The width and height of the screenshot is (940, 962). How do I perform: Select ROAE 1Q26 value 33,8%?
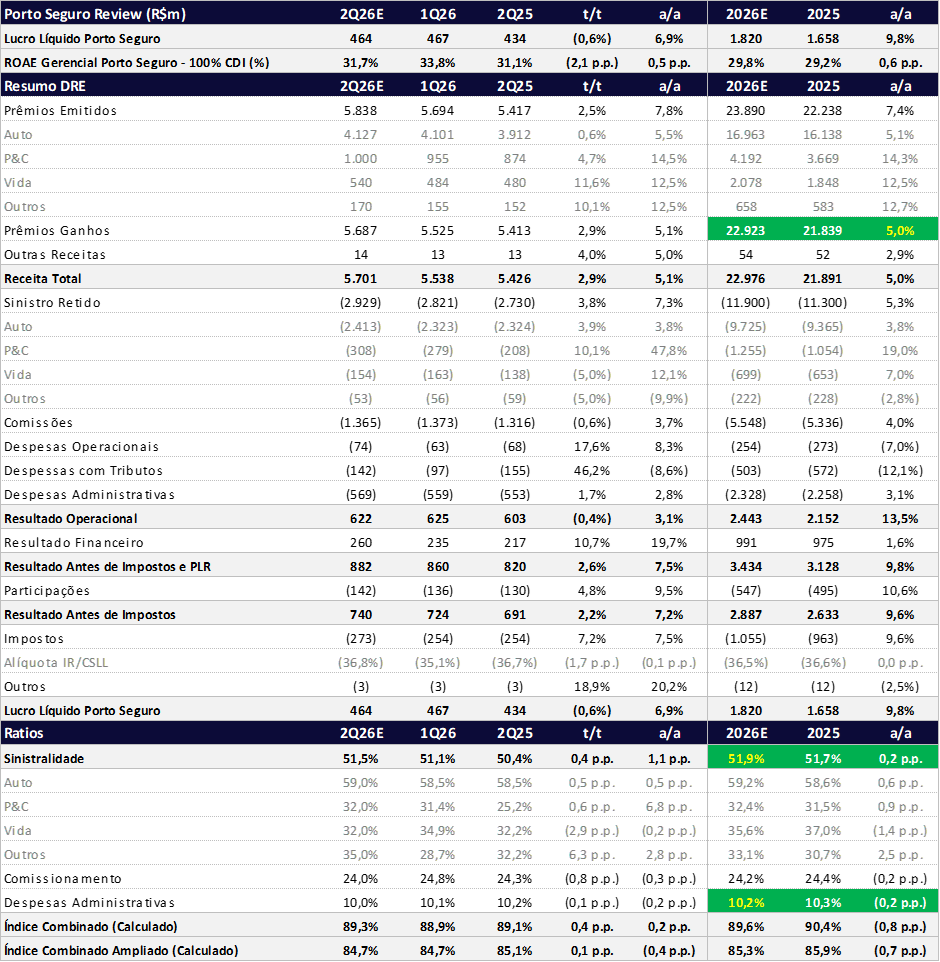(437, 63)
